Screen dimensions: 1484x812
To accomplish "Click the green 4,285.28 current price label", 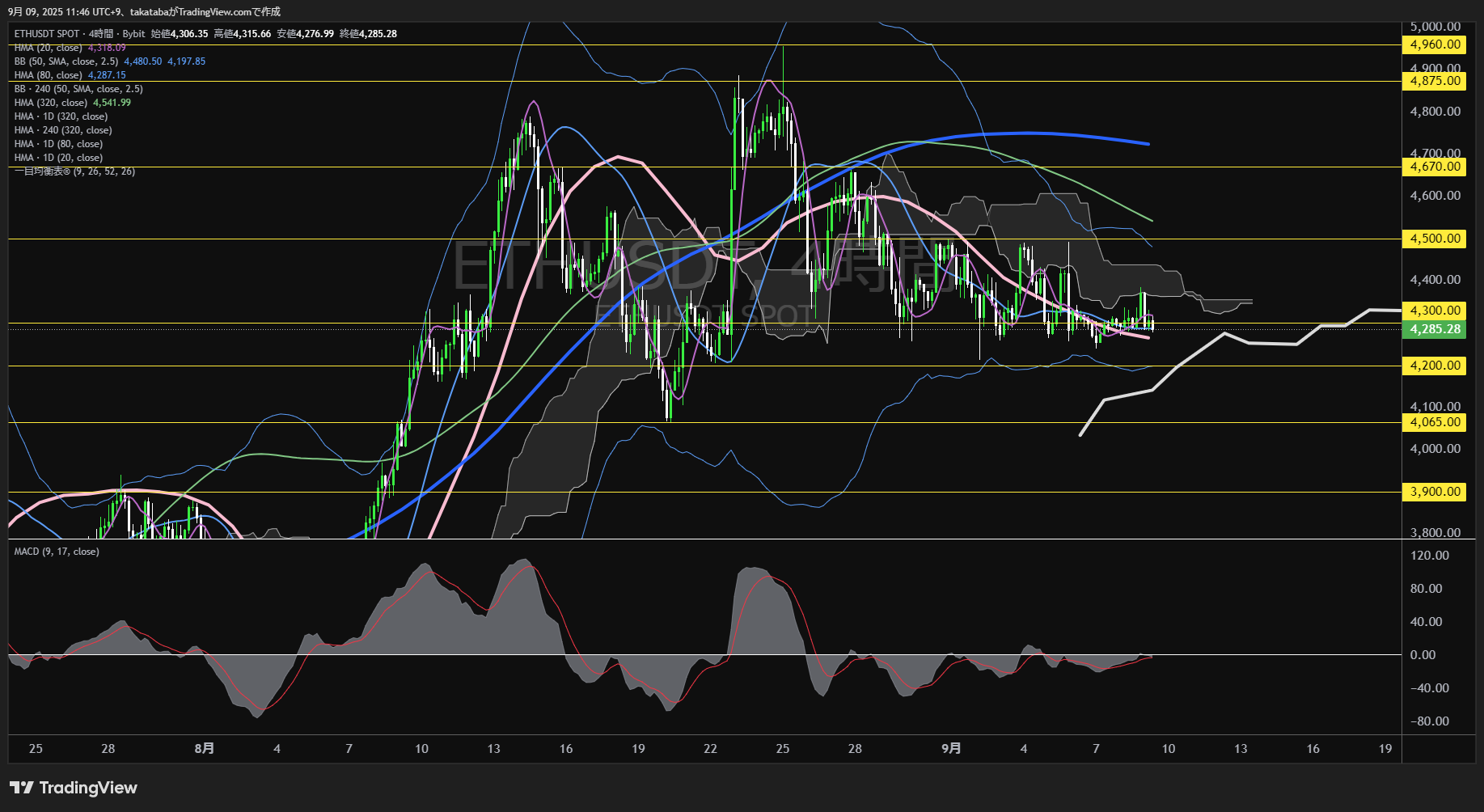I will click(1434, 329).
